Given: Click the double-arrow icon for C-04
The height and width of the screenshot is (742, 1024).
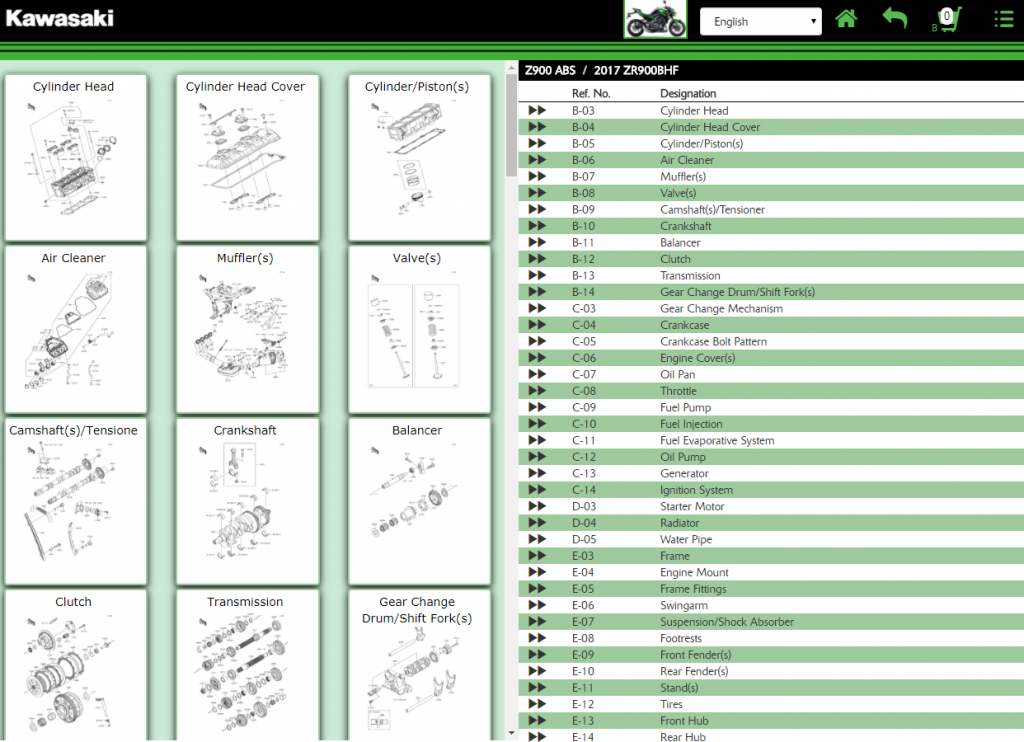Looking at the screenshot, I should click(537, 325).
